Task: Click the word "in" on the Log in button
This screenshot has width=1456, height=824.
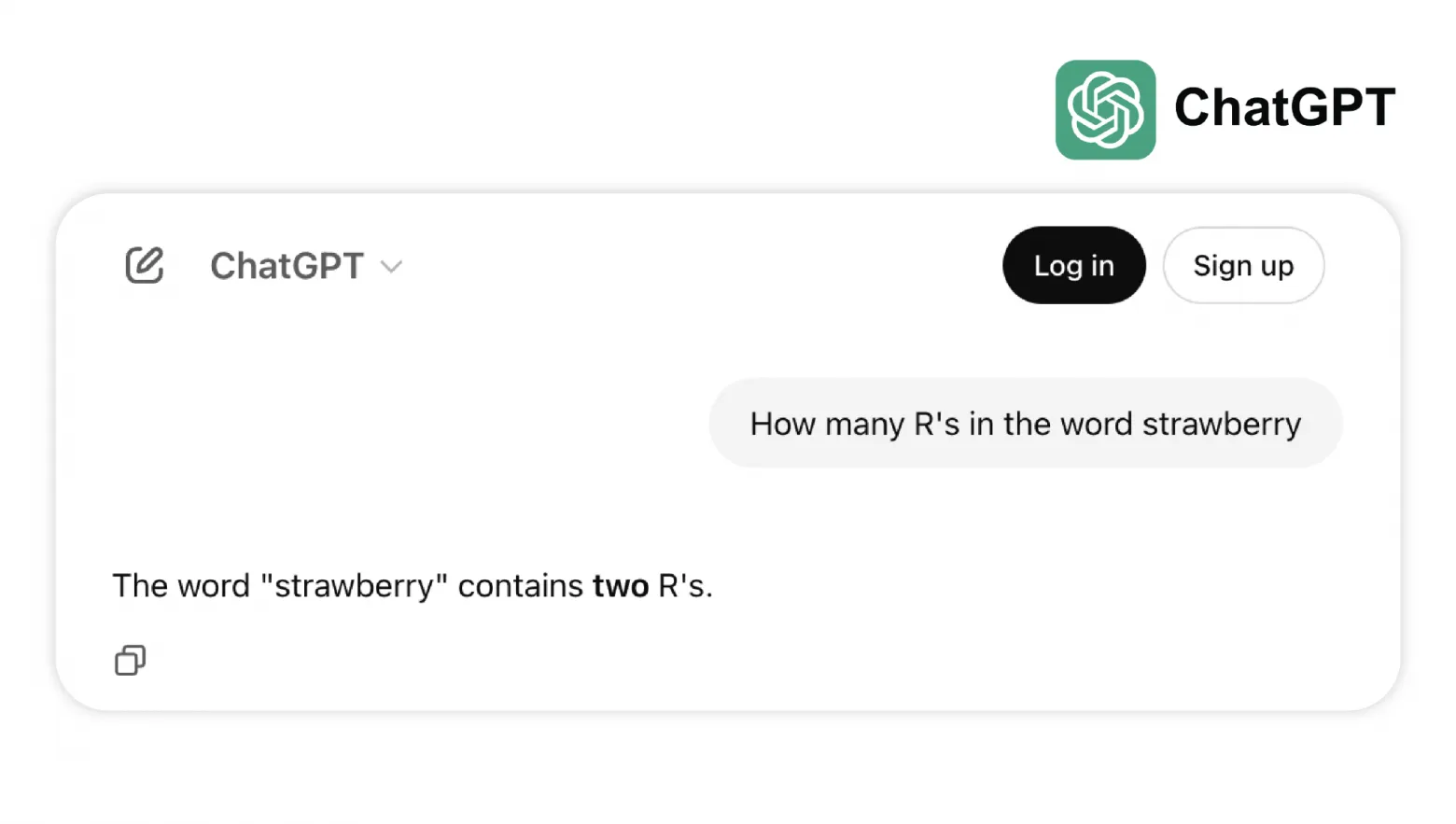Action: pyautogui.click(x=1101, y=266)
